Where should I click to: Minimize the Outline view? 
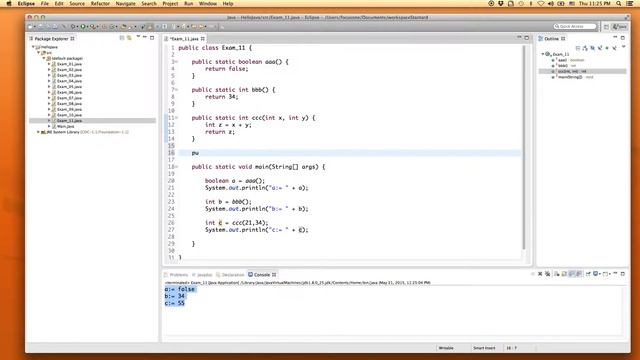tap(615, 37)
